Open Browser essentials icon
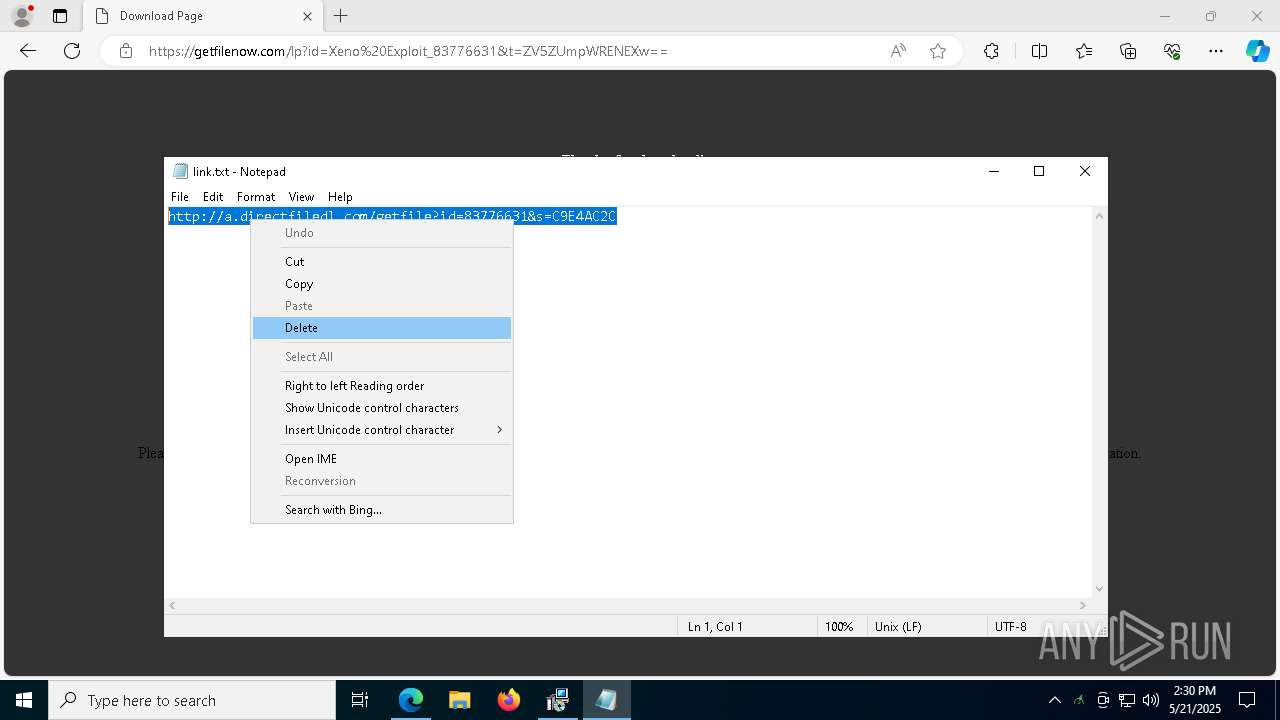This screenshot has height=720, width=1280. pos(1172,51)
